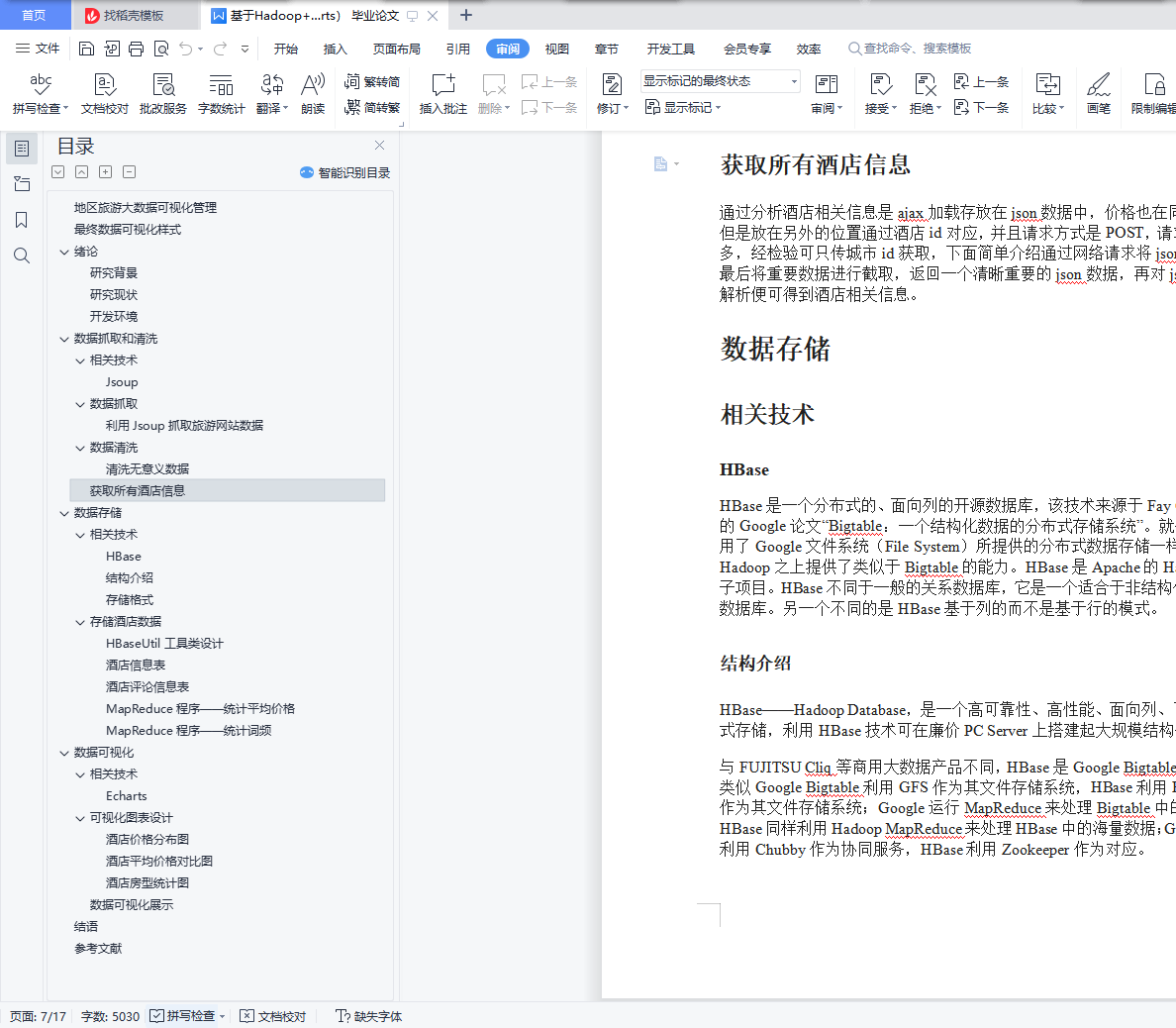Go to the 首页 tab
Image resolution: width=1176 pixels, height=1028 pixels.
(34, 15)
